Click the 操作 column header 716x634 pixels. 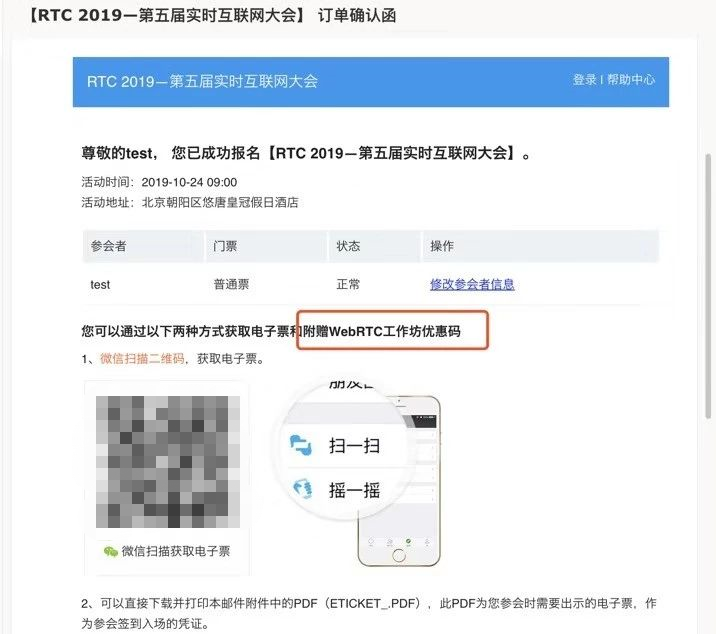pyautogui.click(x=442, y=246)
